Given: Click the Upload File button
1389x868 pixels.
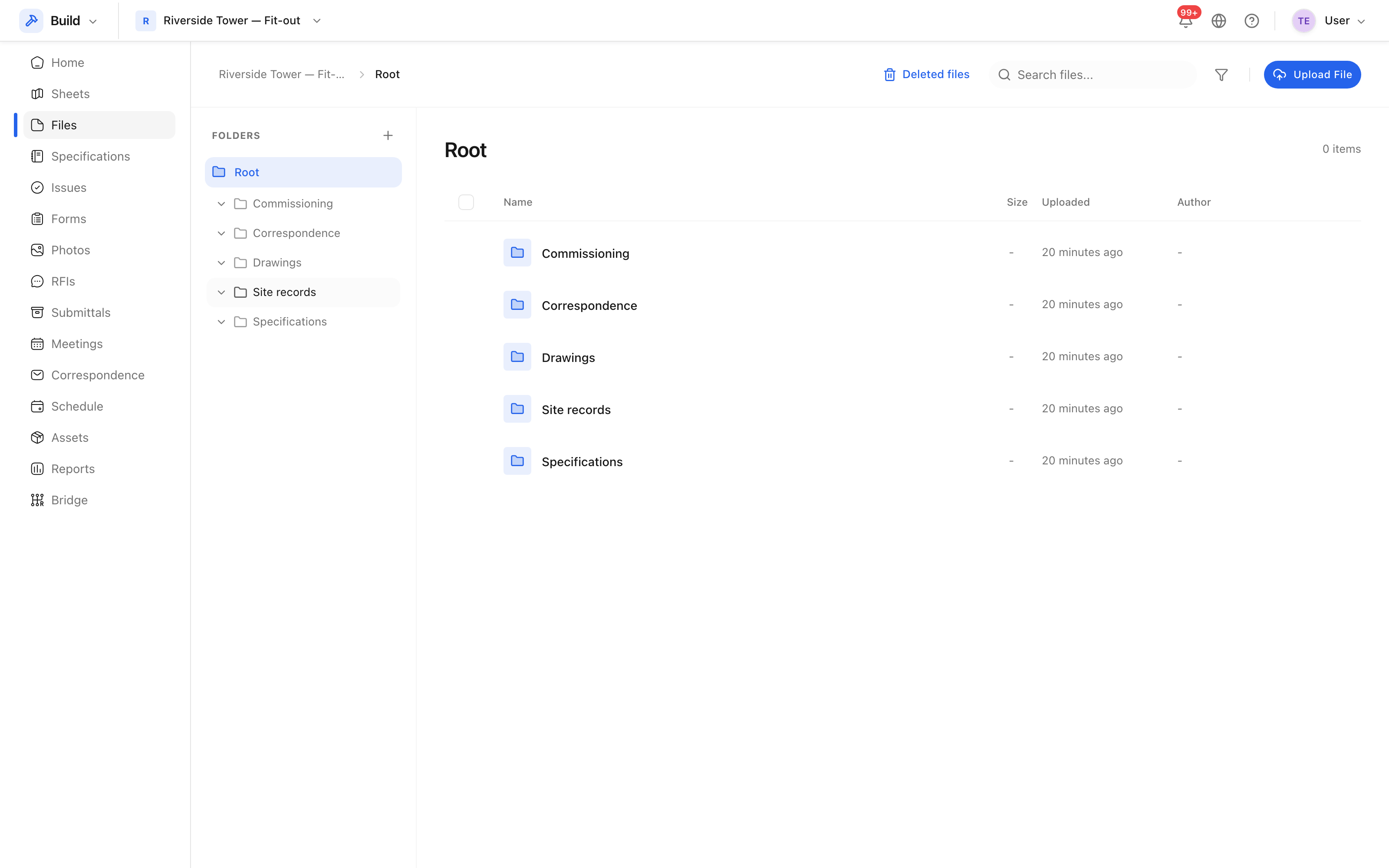Looking at the screenshot, I should click(1312, 75).
